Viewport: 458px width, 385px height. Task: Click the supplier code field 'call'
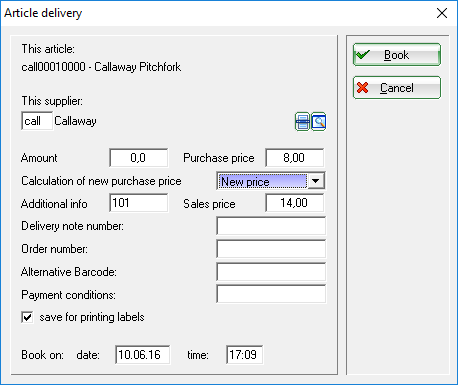pyautogui.click(x=37, y=121)
